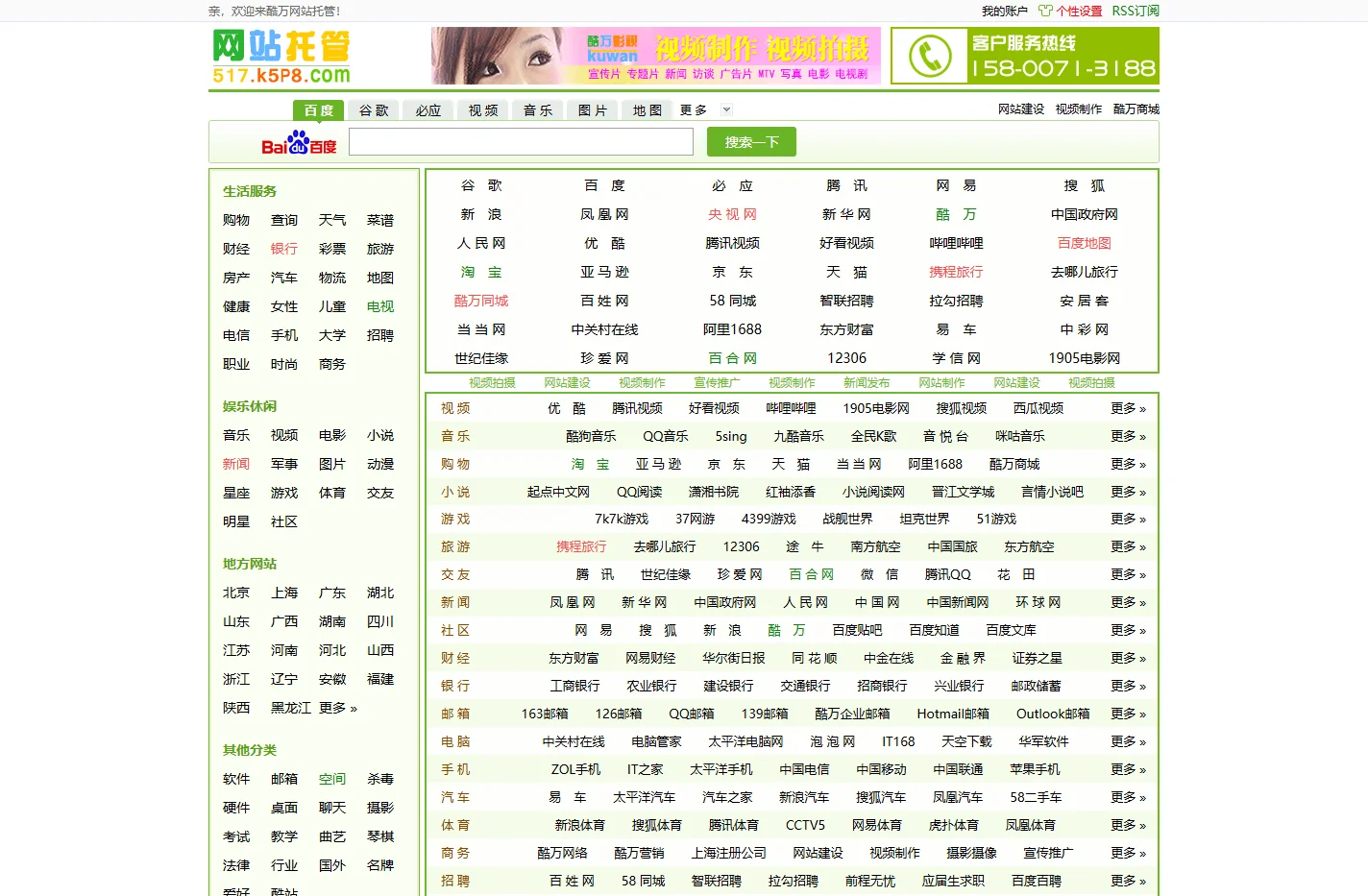Switch to the 地图 search tab
The image size is (1368, 896).
[x=647, y=110]
